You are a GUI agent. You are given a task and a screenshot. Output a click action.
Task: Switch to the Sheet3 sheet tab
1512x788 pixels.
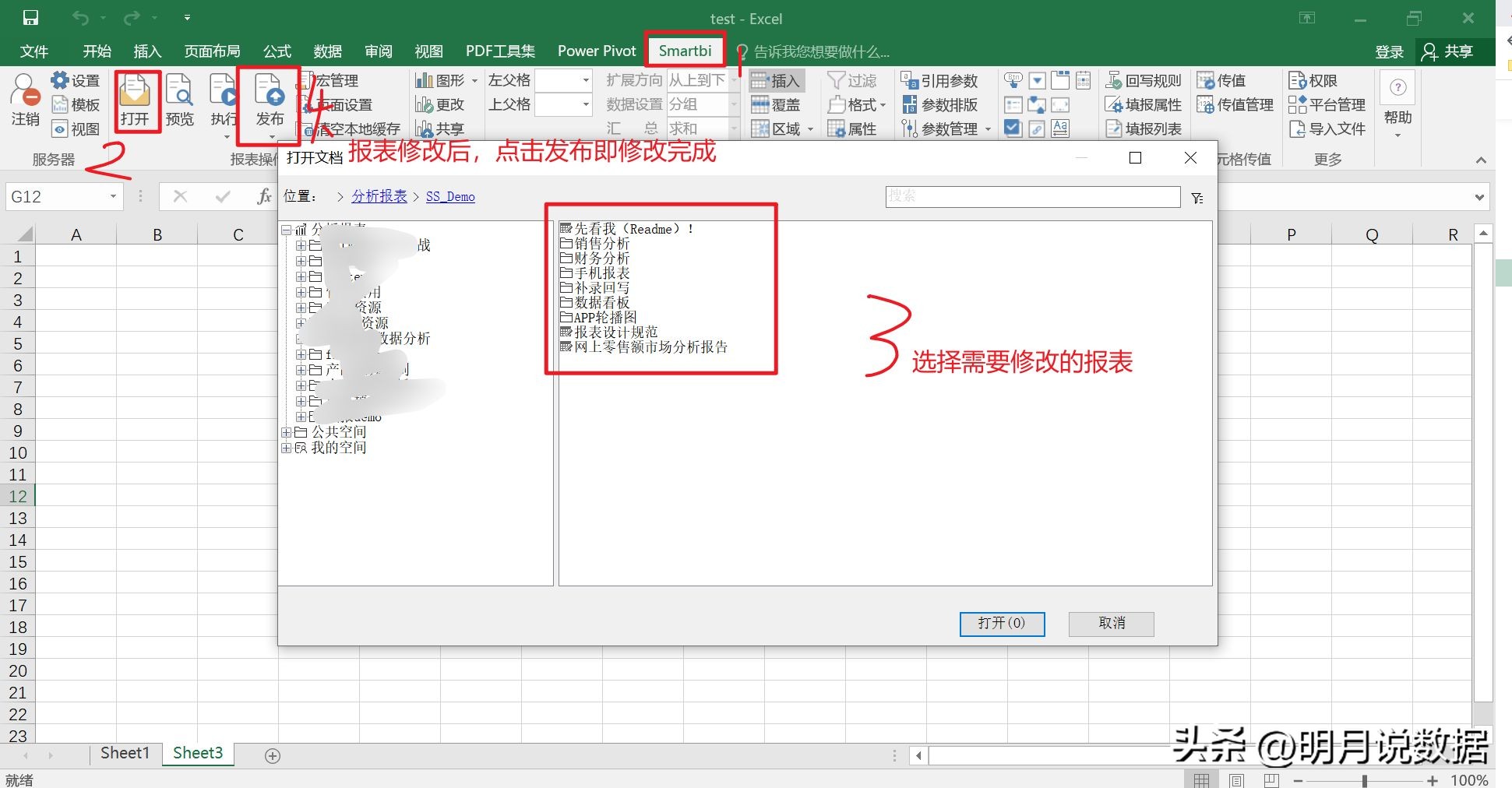click(197, 753)
